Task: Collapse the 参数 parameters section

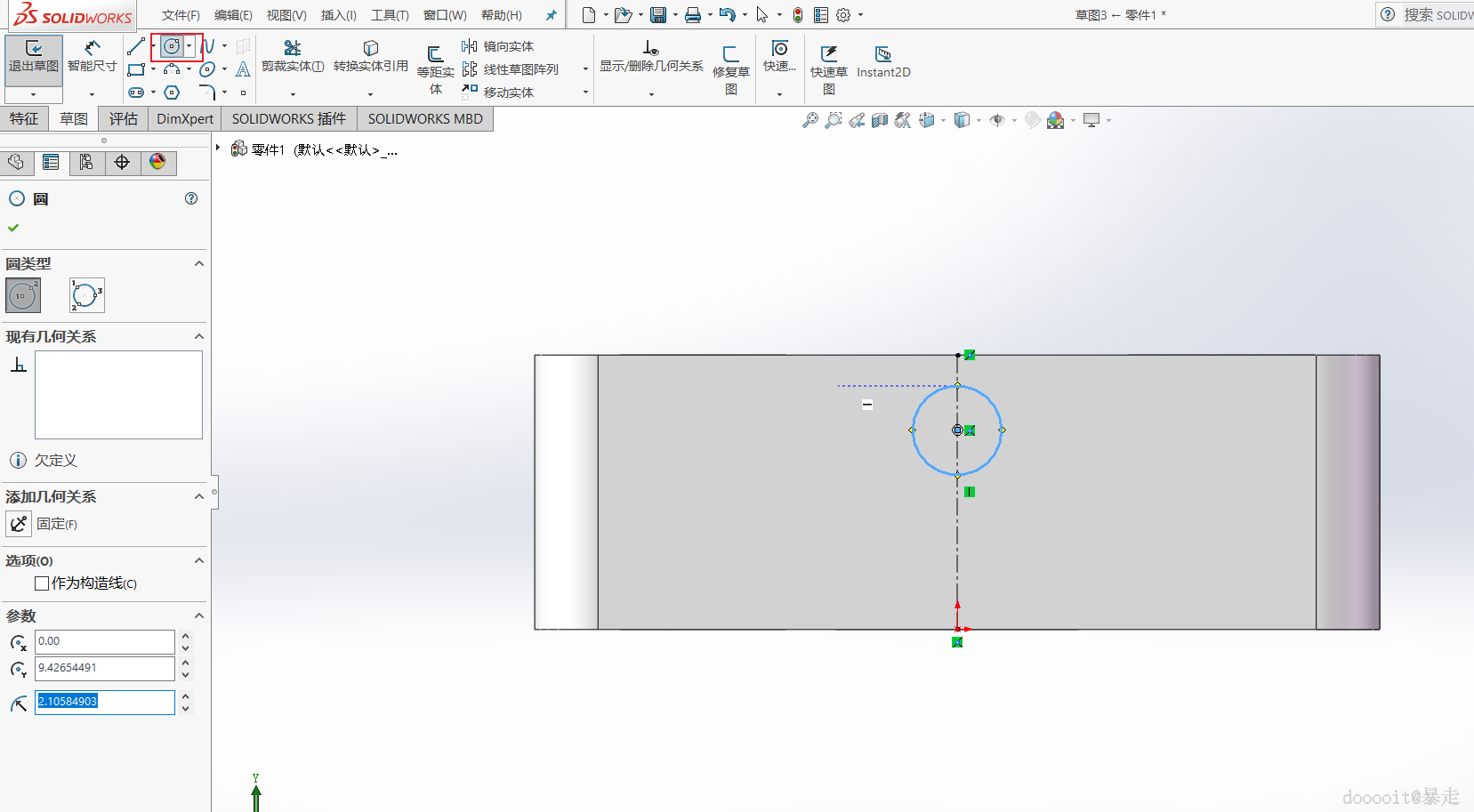Action: [199, 616]
